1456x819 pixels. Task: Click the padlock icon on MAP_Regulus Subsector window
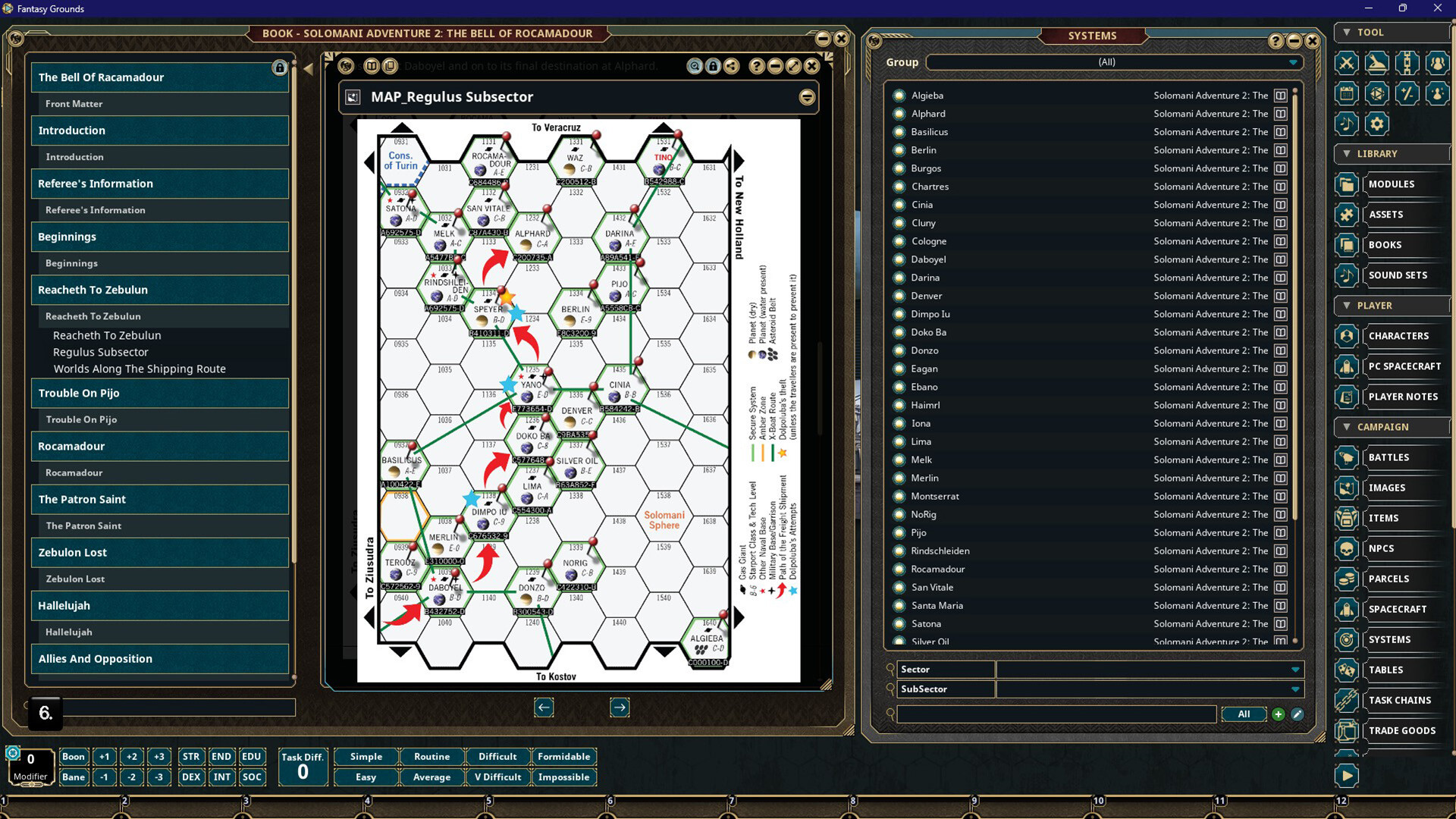[x=714, y=66]
